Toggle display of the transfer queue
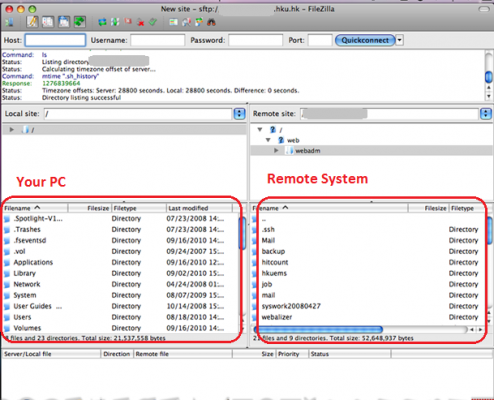Image resolution: width=494 pixels, height=400 pixels. click(x=79, y=22)
